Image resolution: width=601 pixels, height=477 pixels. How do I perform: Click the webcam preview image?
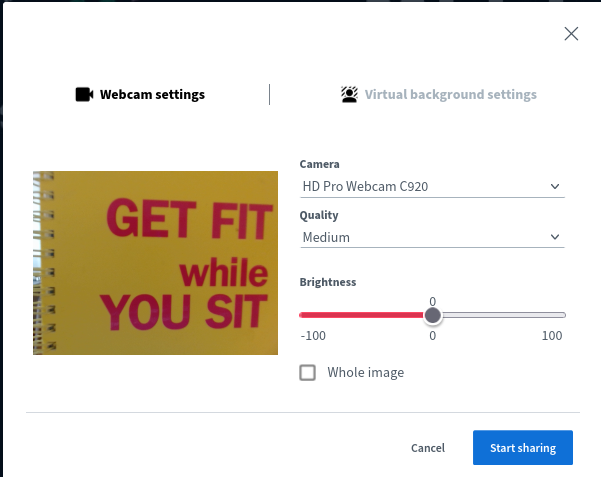(155, 262)
